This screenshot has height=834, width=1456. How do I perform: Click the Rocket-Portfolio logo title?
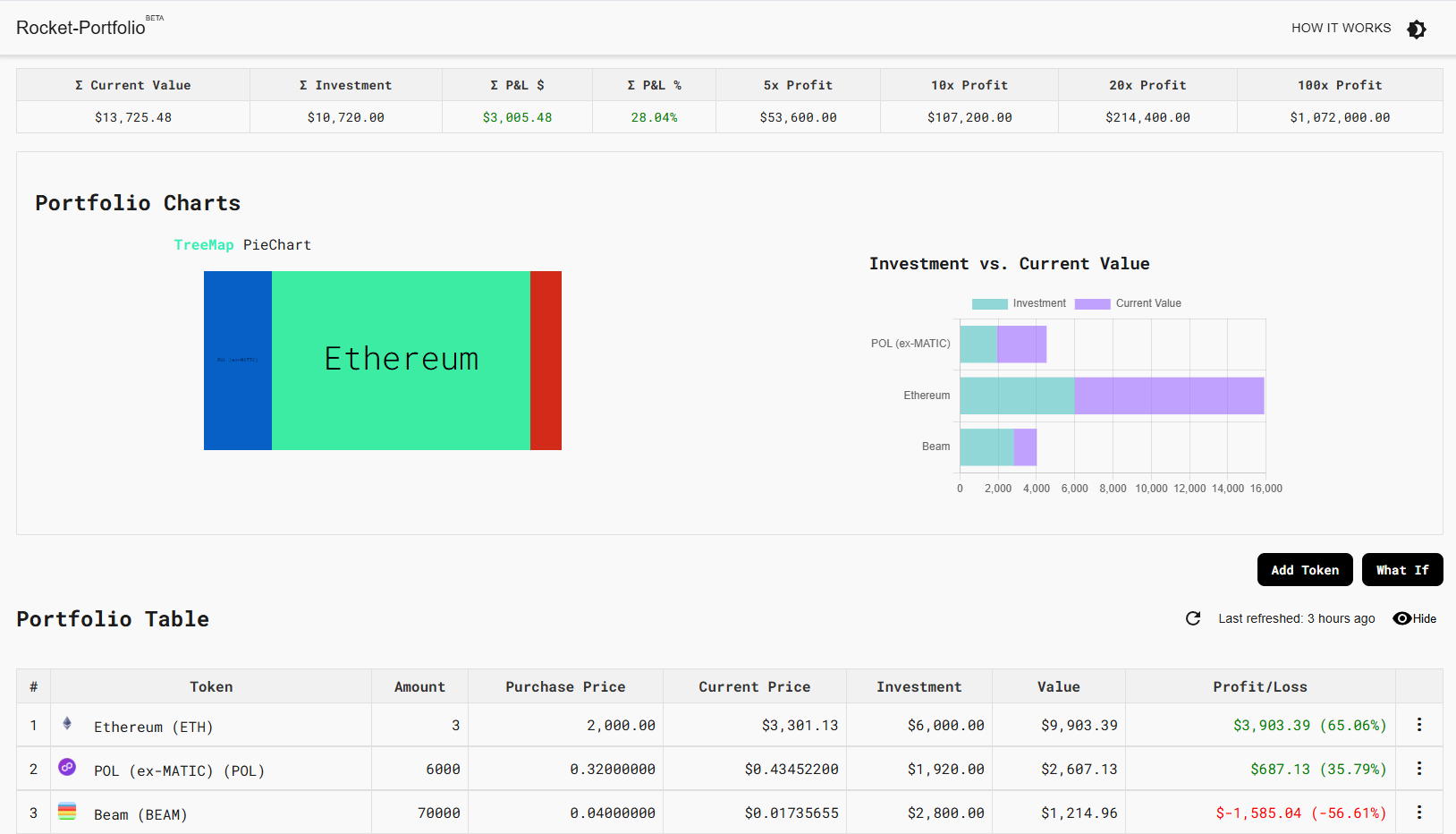click(x=80, y=28)
